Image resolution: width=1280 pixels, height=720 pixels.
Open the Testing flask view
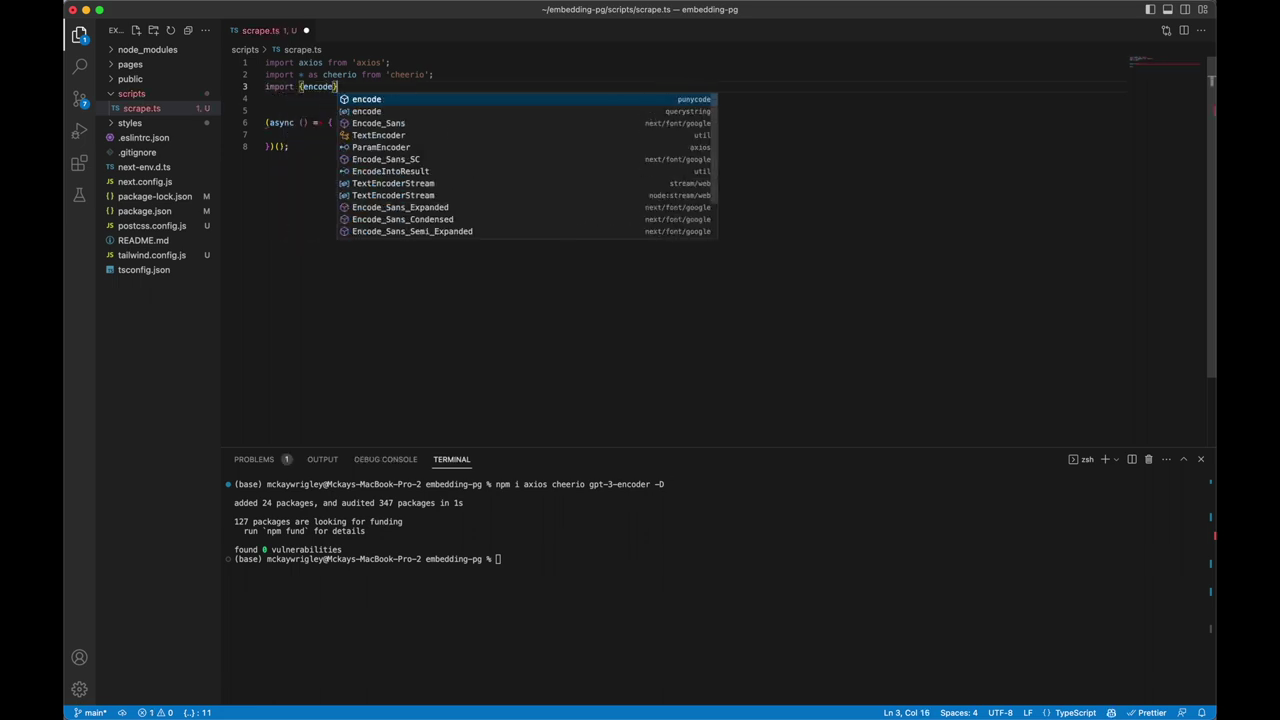click(80, 195)
